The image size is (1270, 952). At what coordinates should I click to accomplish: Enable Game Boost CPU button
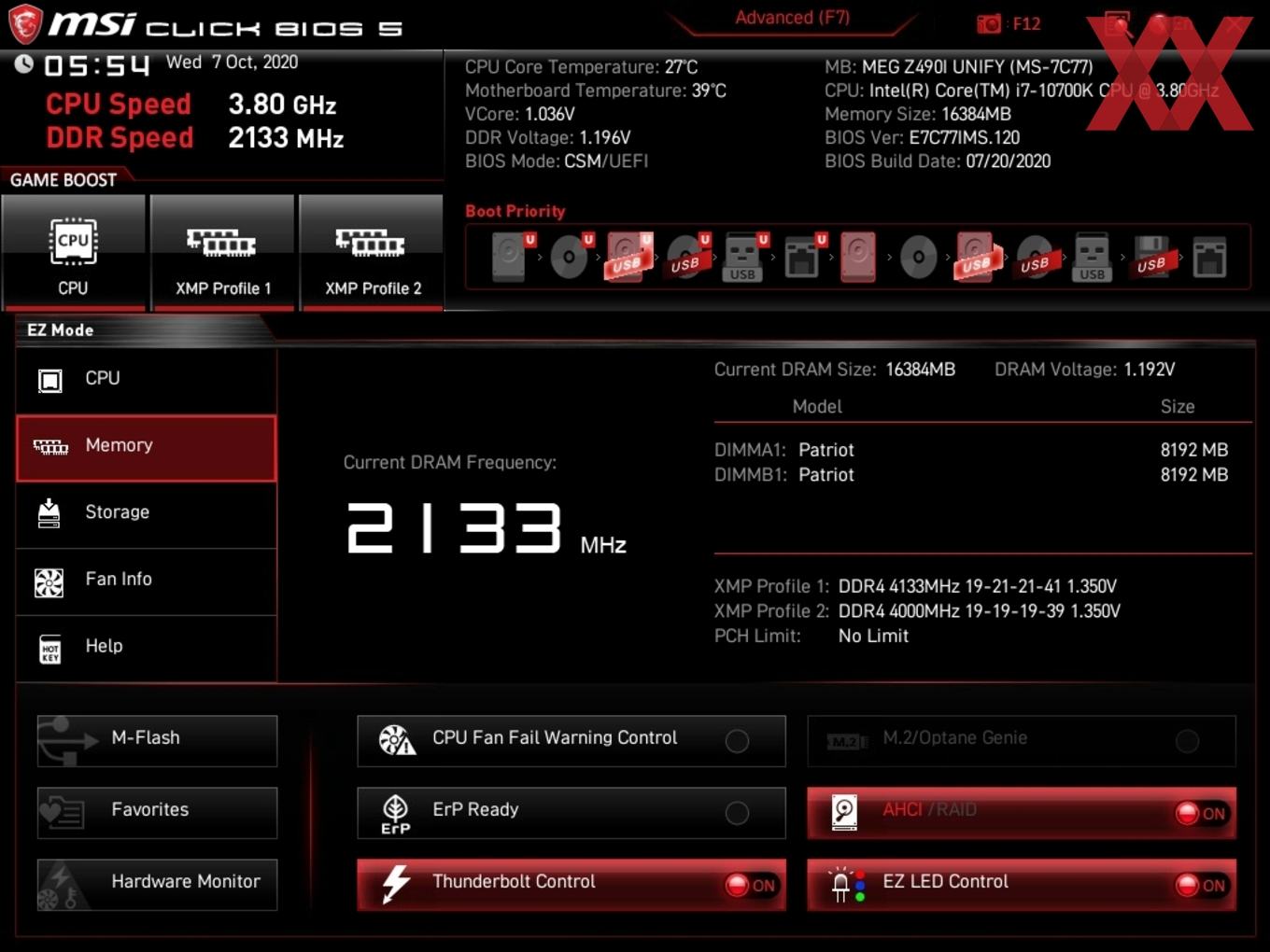click(x=74, y=253)
